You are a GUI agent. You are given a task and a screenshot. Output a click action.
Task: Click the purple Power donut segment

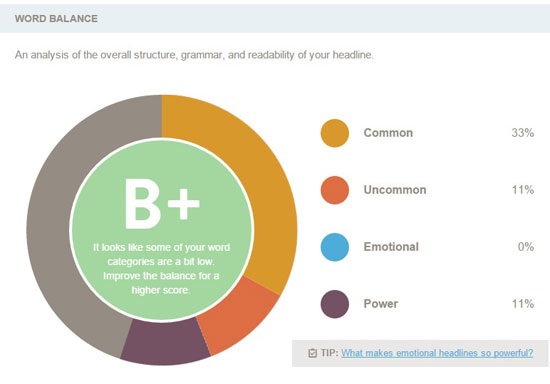(x=167, y=342)
